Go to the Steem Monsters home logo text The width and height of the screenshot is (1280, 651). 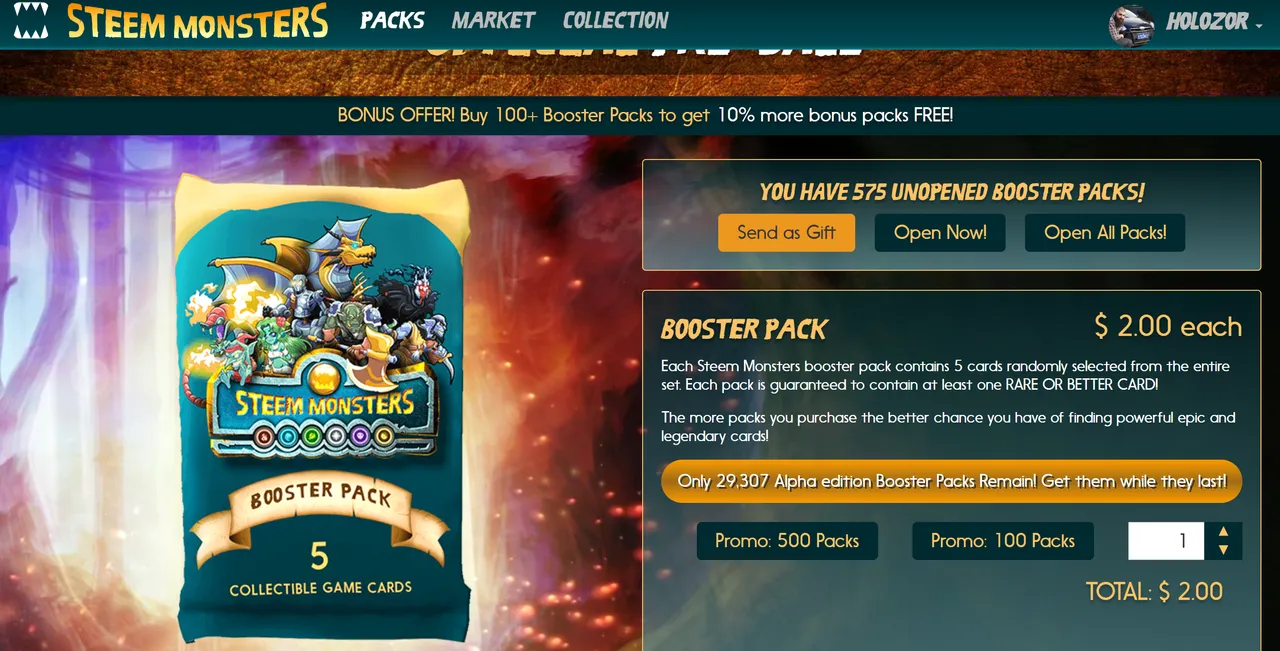coord(198,21)
